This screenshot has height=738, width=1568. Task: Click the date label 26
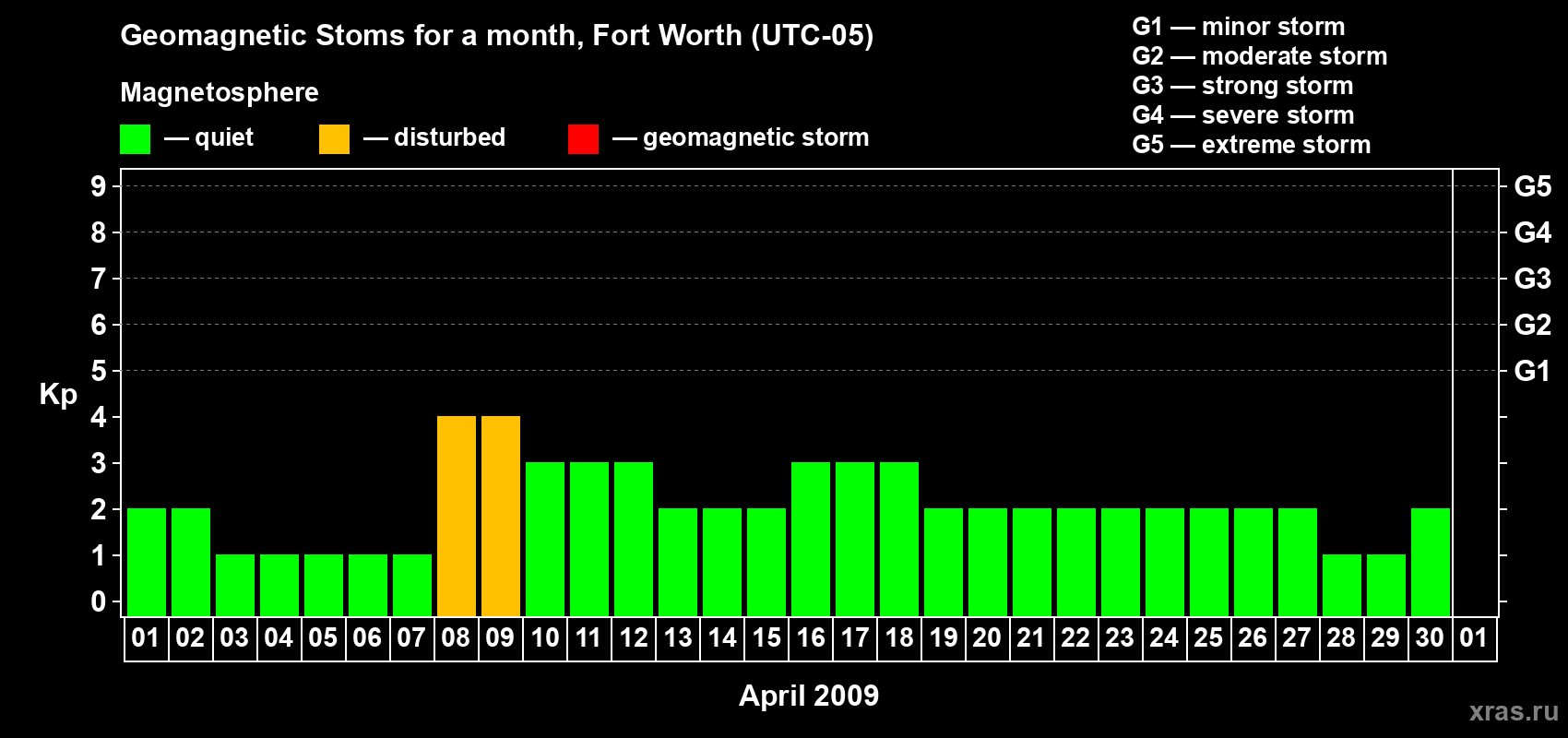point(1253,637)
